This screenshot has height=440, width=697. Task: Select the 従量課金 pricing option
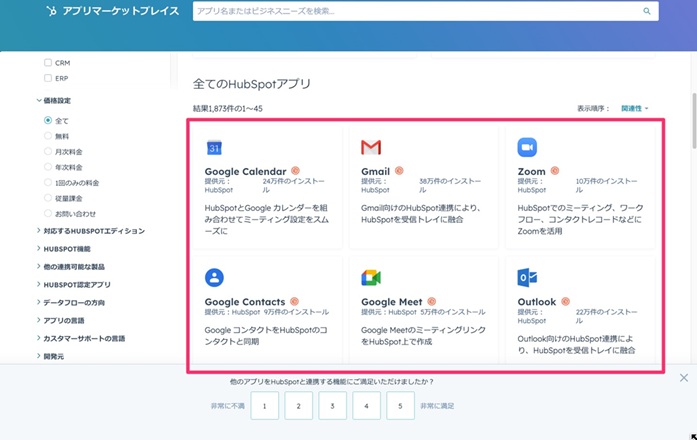pos(48,198)
